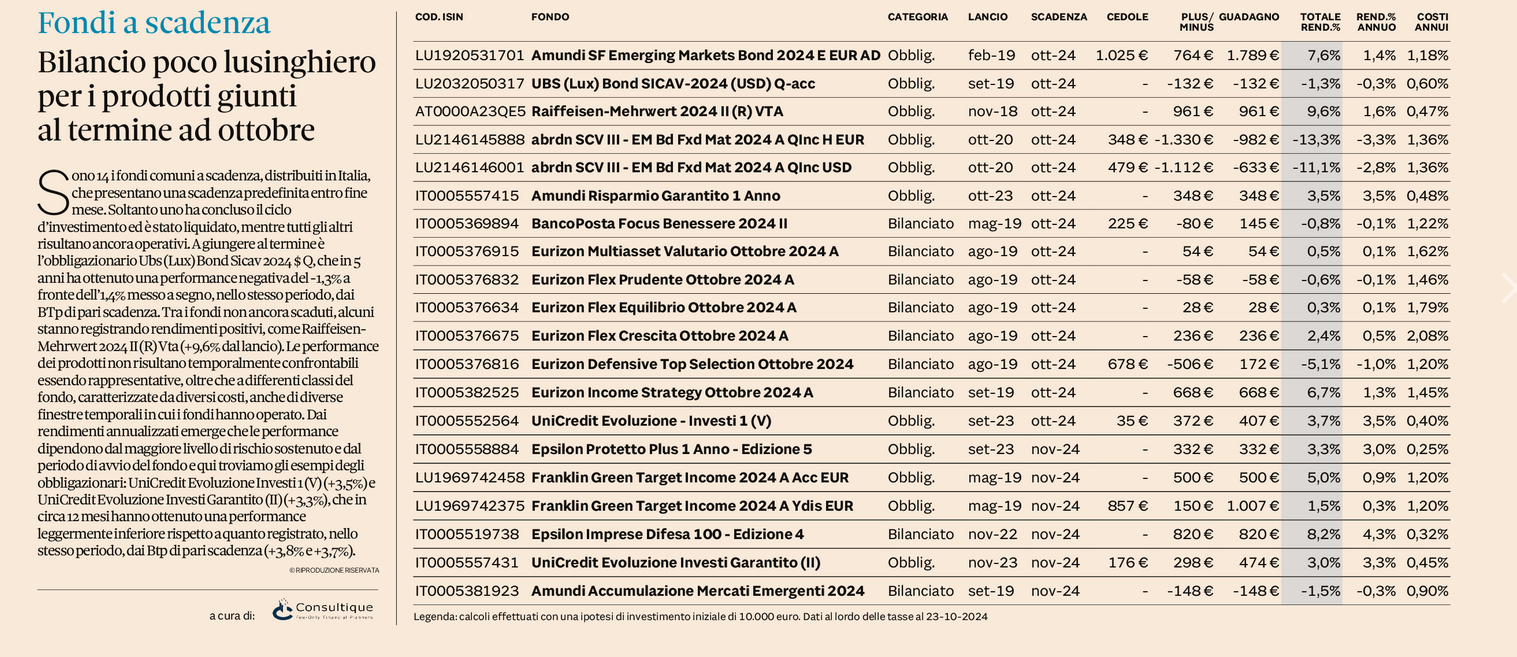Click the 'REND.% ANNUO' column header
1517x657 pixels.
[1376, 22]
